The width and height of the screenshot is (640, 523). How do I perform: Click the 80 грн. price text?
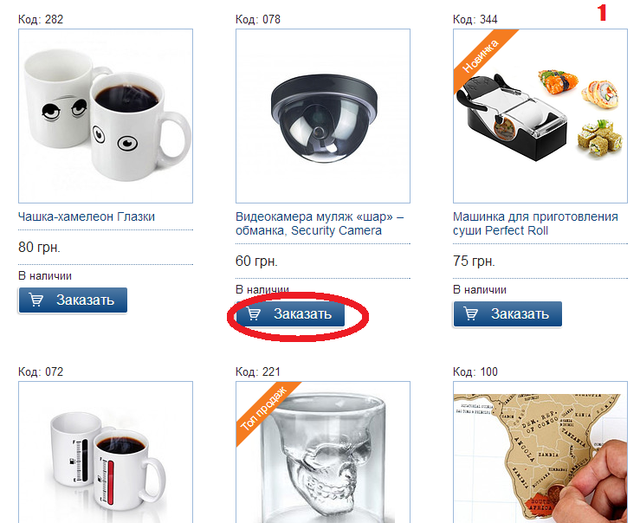(39, 247)
